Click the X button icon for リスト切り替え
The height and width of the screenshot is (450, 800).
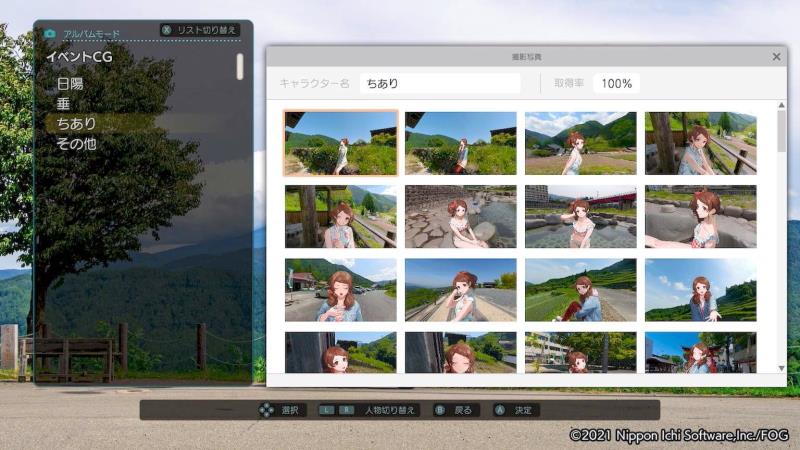pyautogui.click(x=166, y=30)
